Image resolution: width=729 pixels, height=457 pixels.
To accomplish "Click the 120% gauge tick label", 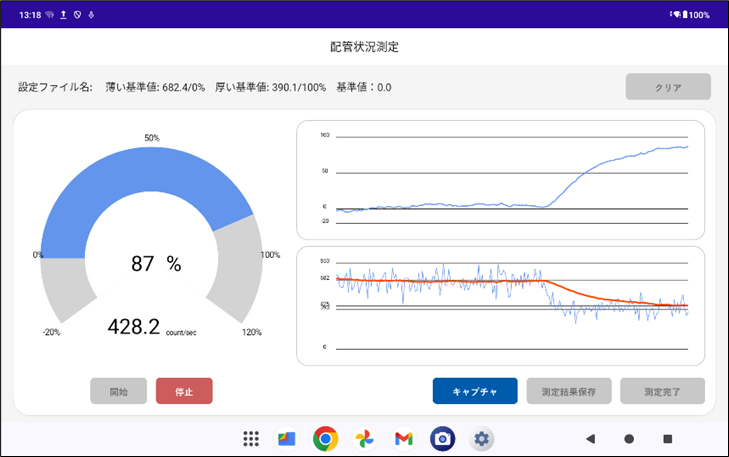I will point(252,332).
